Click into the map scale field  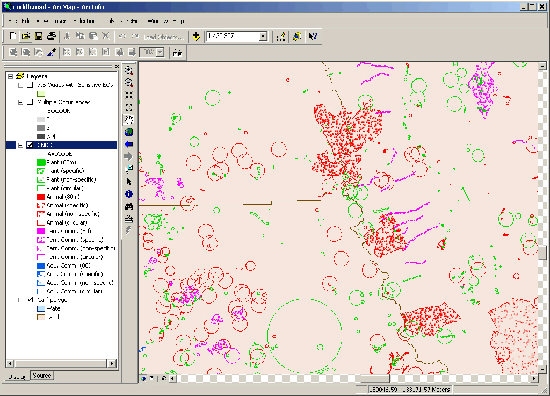click(233, 36)
